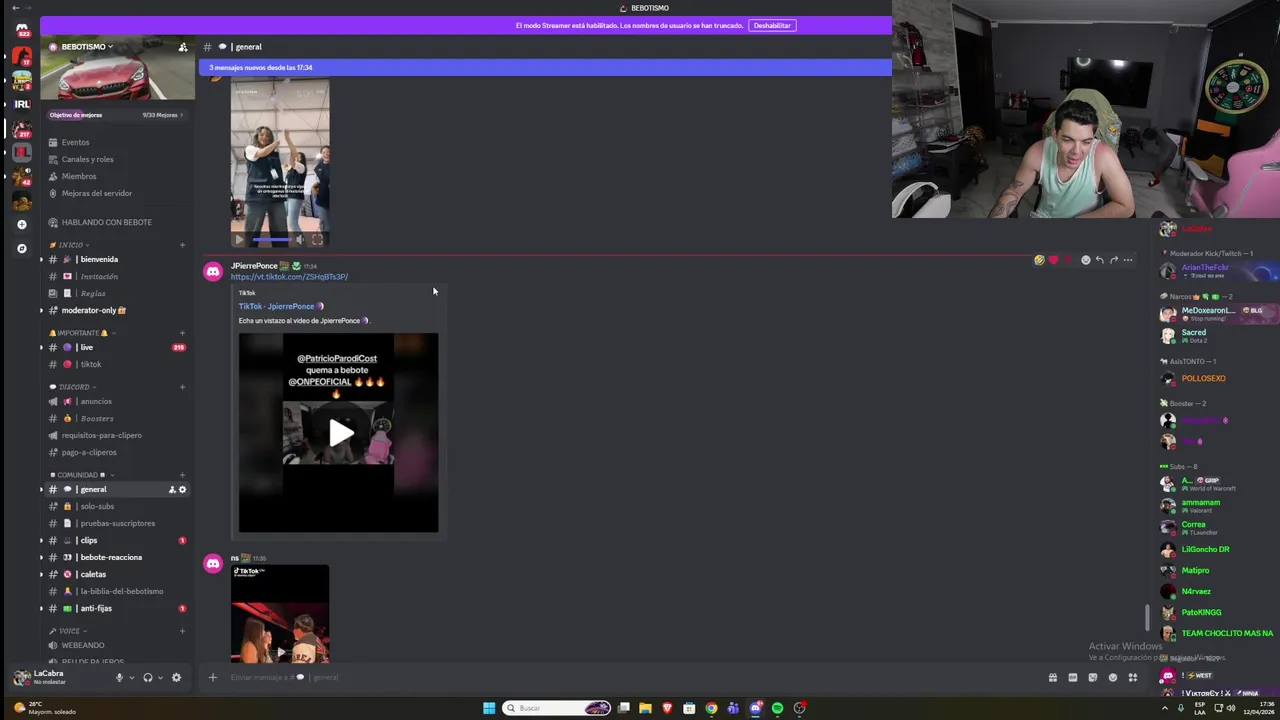Open the discover servers compass icon
The height and width of the screenshot is (720, 1280).
click(22, 248)
